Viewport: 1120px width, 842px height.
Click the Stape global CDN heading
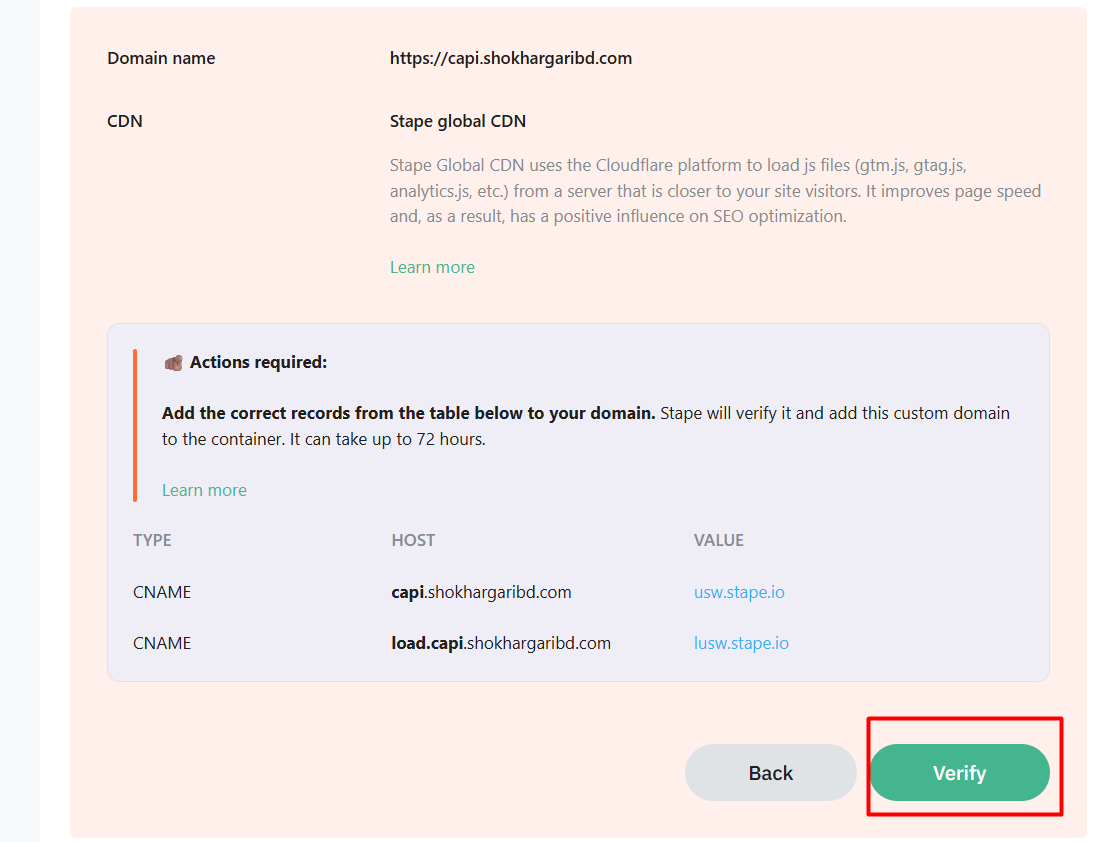point(457,121)
